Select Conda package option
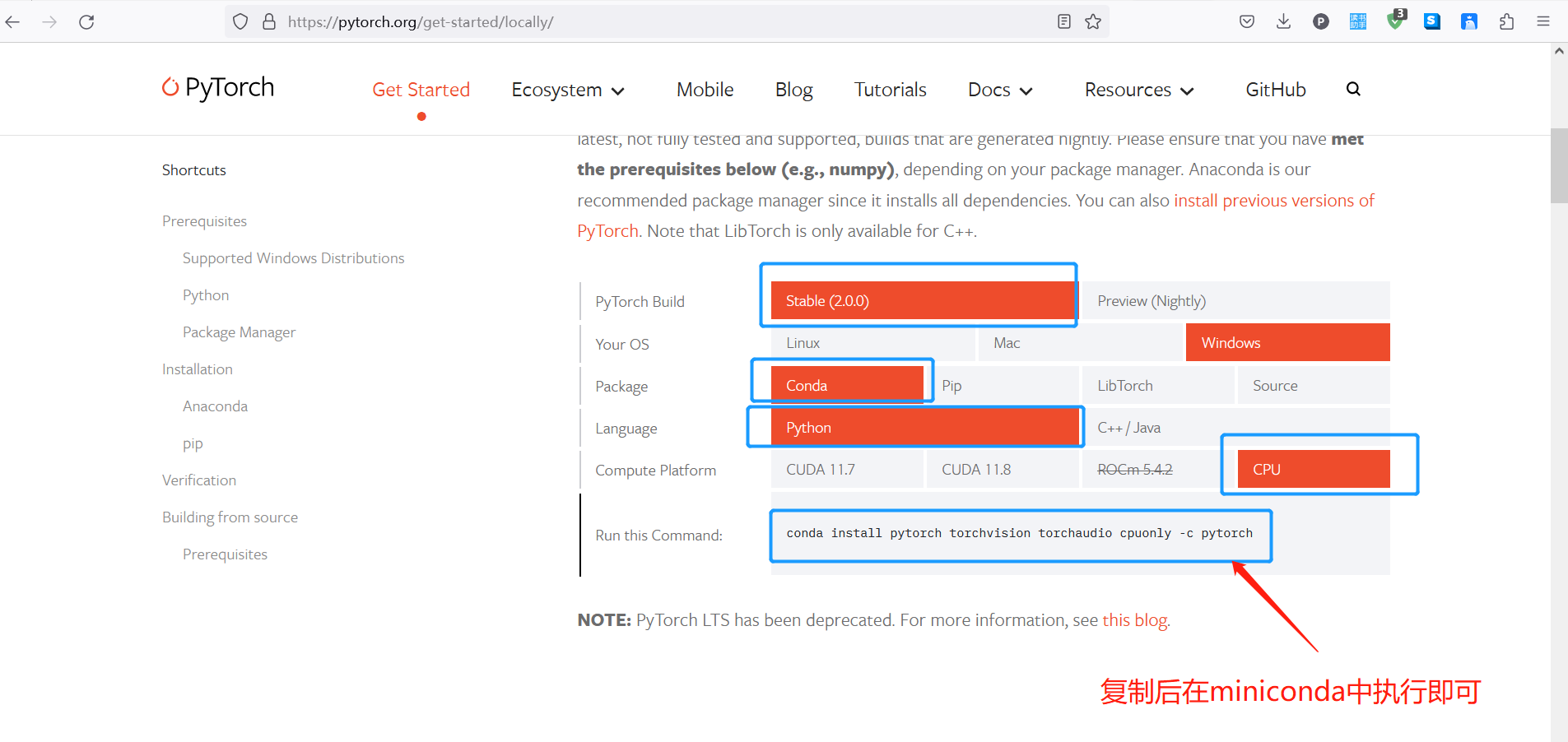The width and height of the screenshot is (1568, 742). pos(847,385)
